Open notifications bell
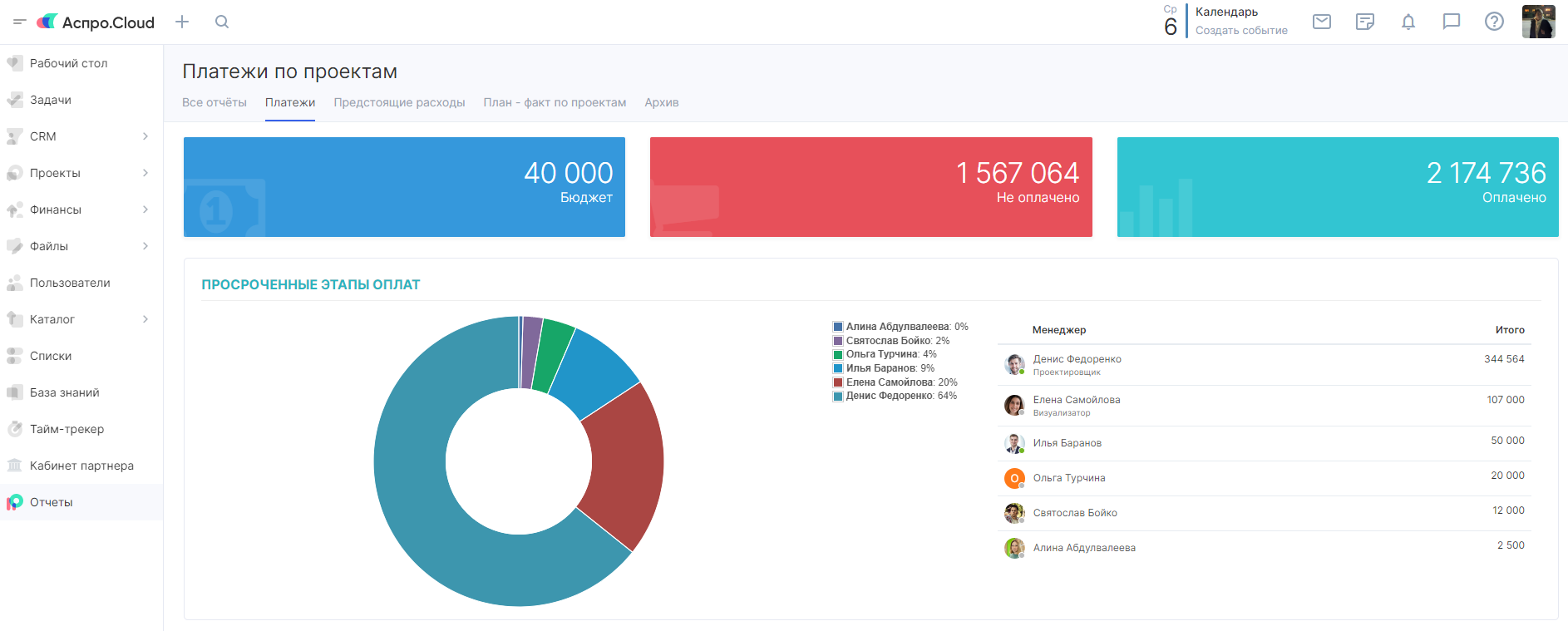The height and width of the screenshot is (631, 1568). 1408,22
